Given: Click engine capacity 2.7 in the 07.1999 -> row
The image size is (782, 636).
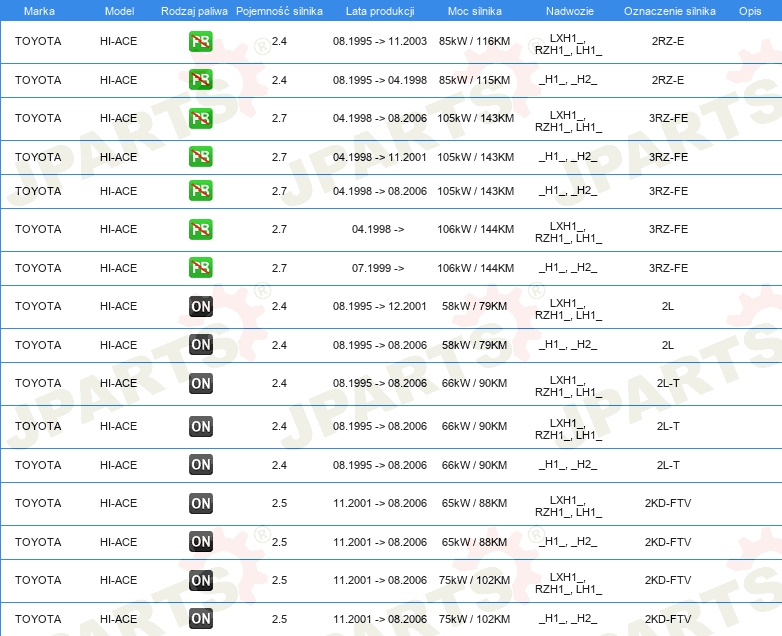Looking at the screenshot, I should (279, 268).
